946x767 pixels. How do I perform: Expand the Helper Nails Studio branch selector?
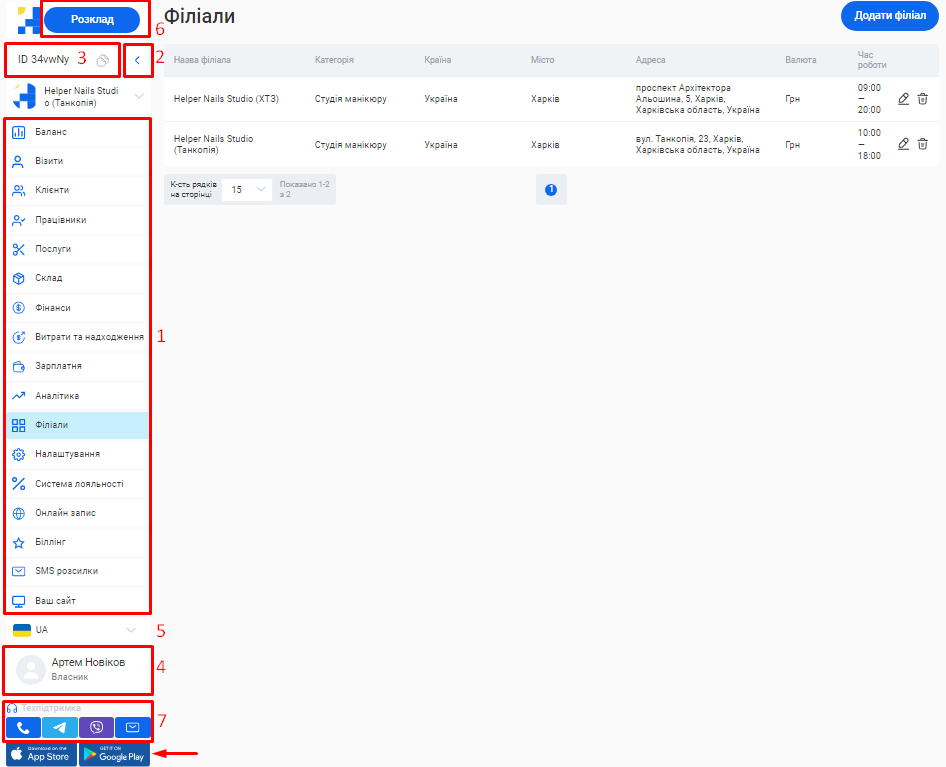pyautogui.click(x=139, y=96)
